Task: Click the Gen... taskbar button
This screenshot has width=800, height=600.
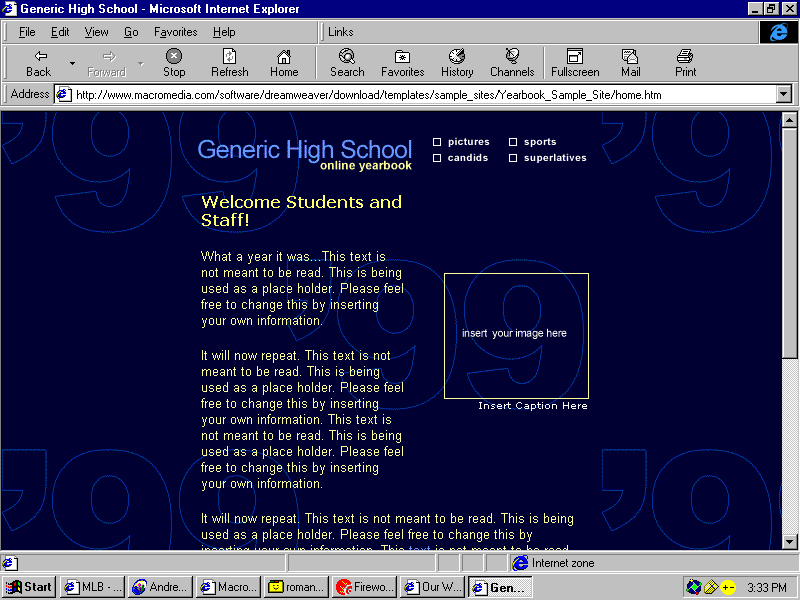Action: [x=501, y=587]
